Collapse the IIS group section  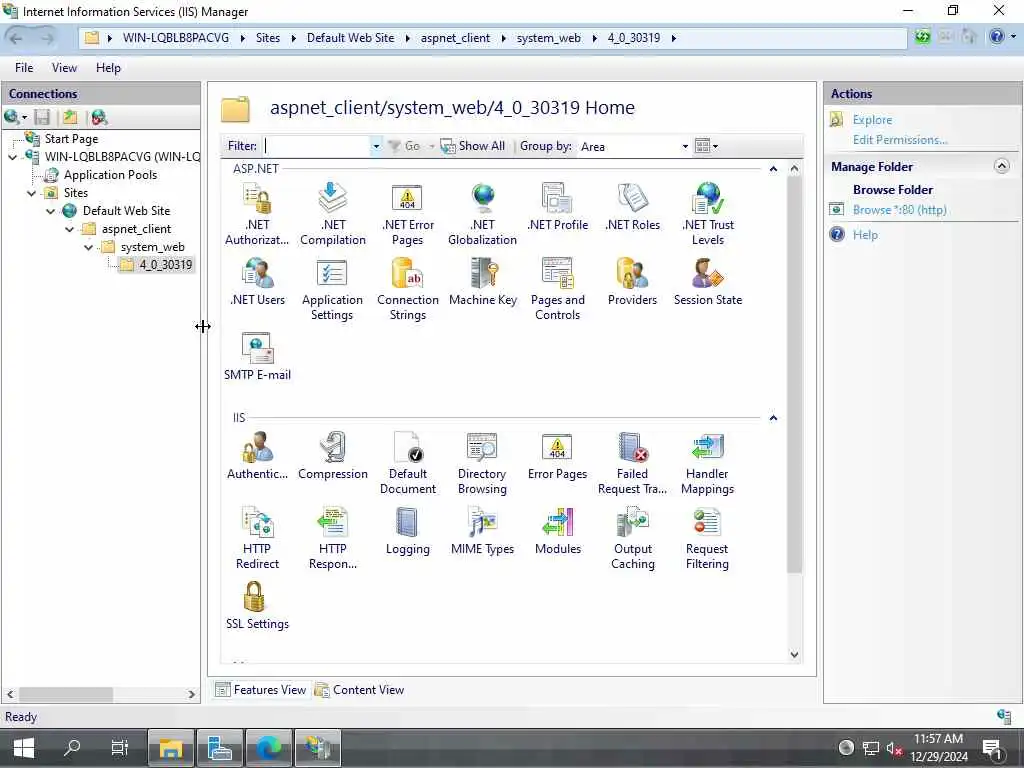[x=773, y=418]
